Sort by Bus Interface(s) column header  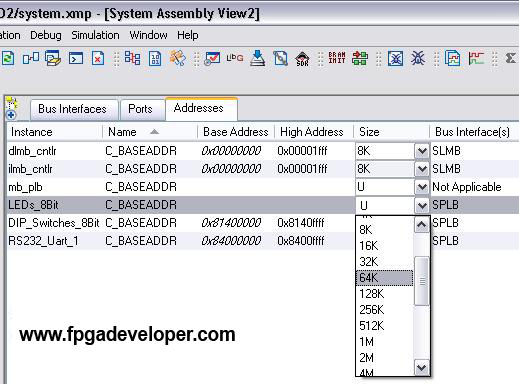tap(474, 132)
